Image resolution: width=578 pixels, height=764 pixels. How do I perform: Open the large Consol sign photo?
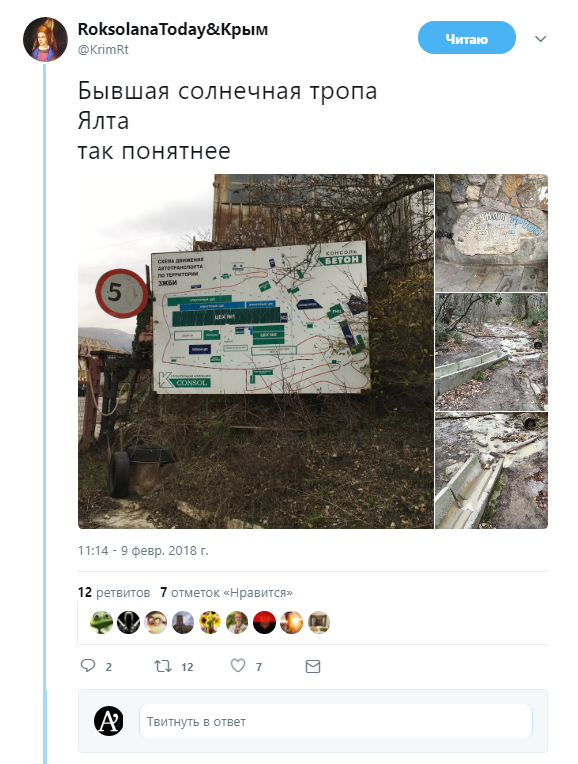pos(256,351)
